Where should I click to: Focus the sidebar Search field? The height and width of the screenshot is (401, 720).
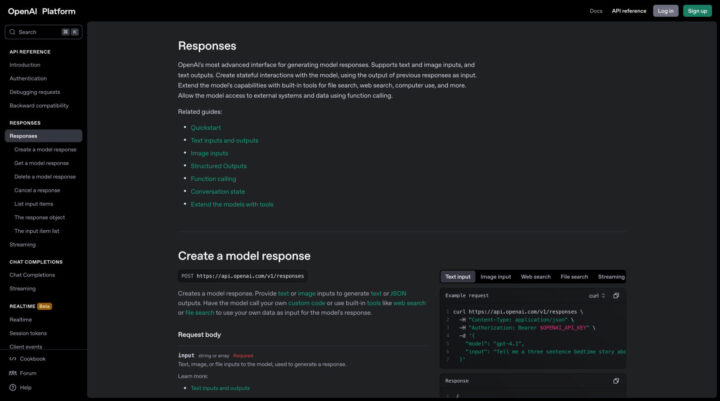(43, 32)
